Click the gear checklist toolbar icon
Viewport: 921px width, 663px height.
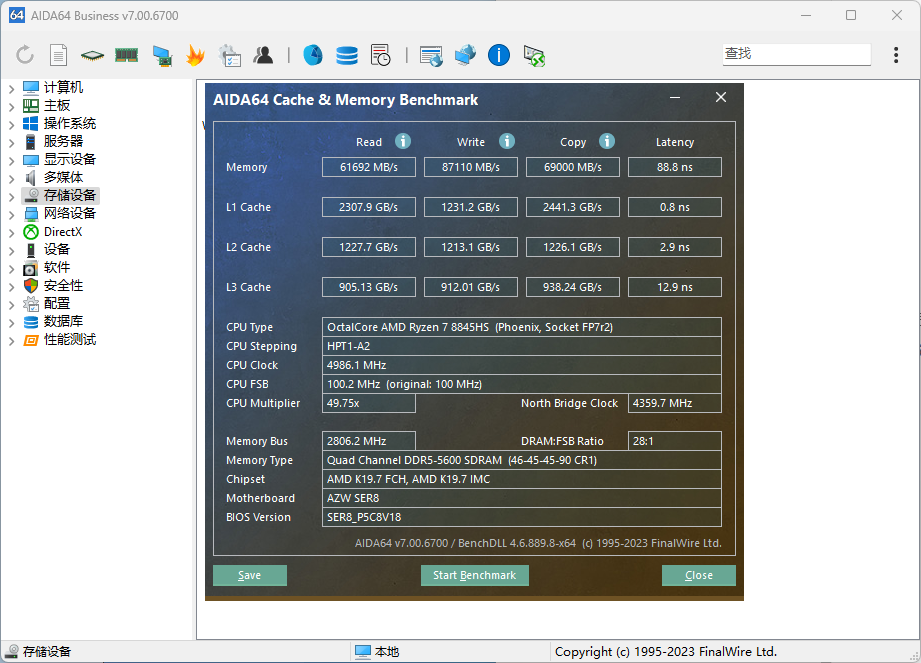[229, 56]
